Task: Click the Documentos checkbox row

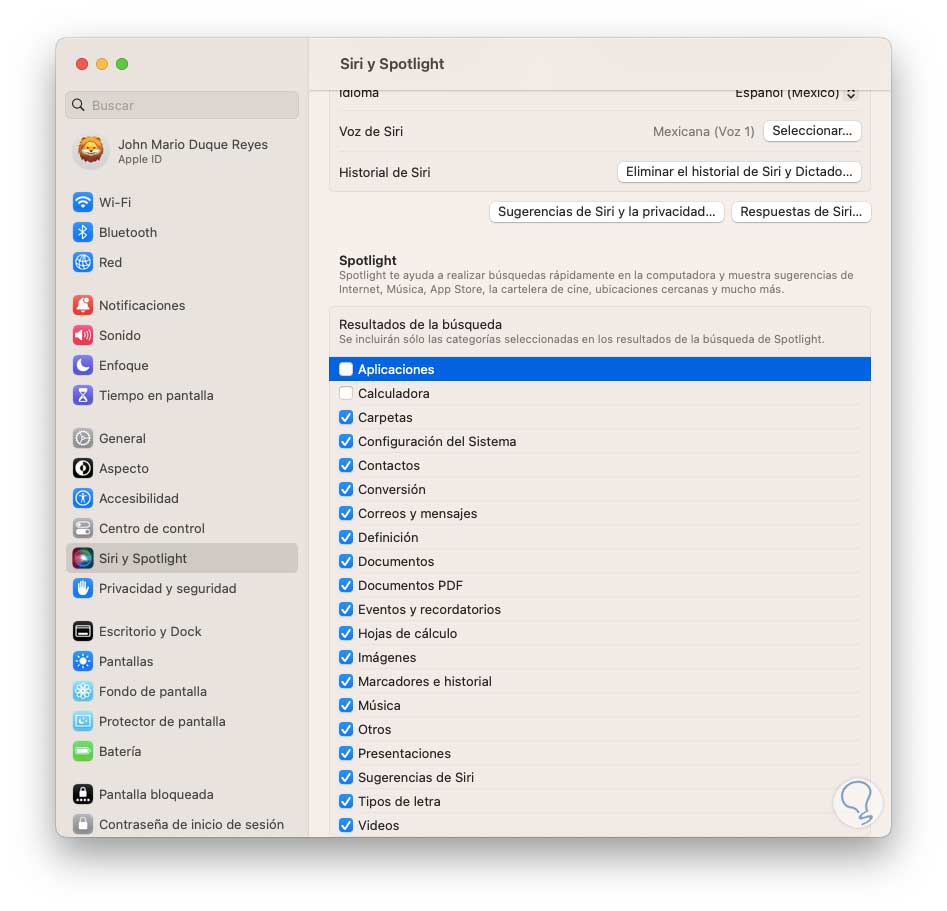Action: click(600, 561)
